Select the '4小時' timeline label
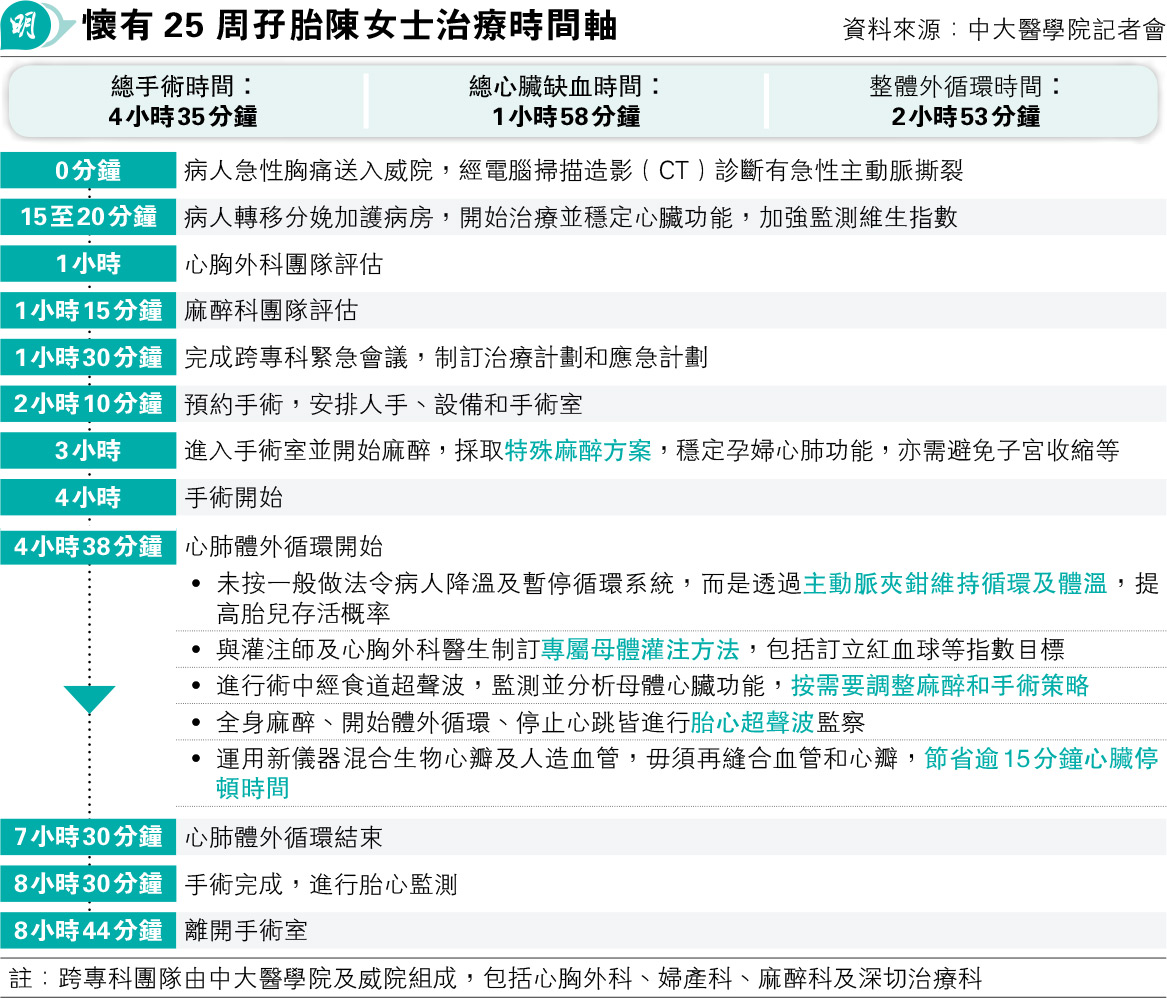The width and height of the screenshot is (1167, 998). click(x=88, y=497)
